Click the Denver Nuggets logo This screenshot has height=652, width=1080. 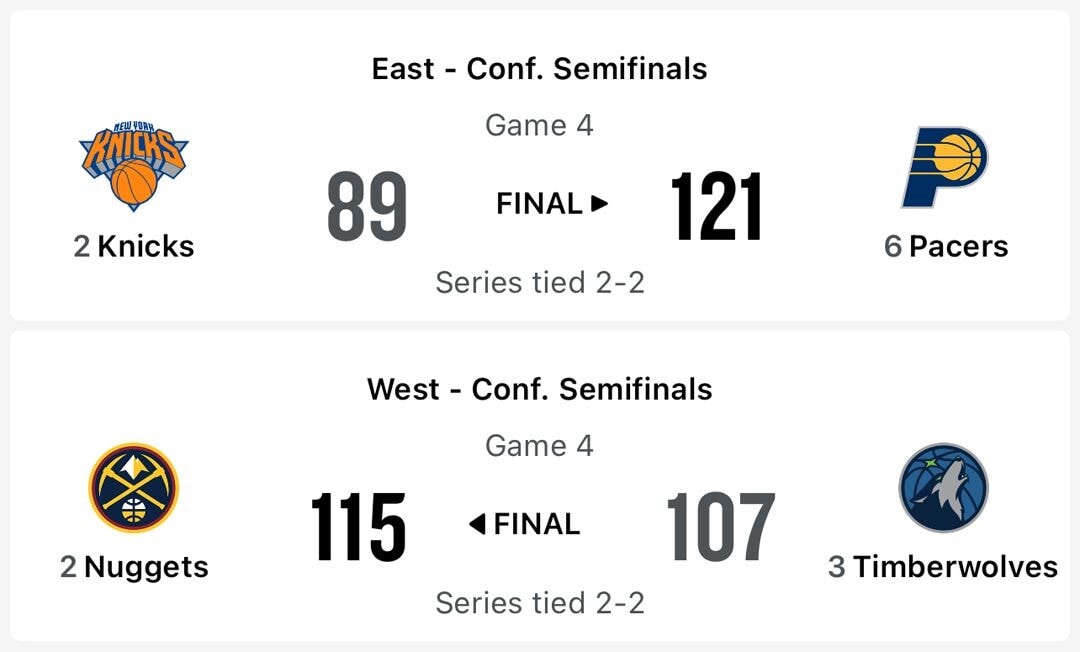pos(133,487)
